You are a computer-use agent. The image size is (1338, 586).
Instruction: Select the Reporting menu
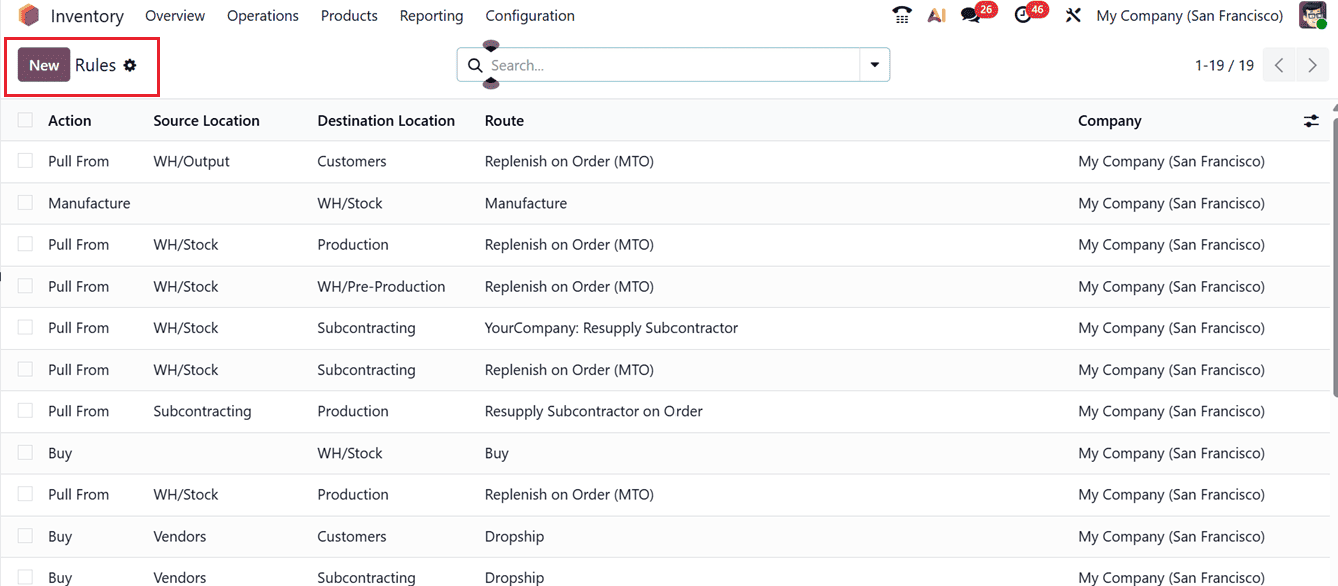(431, 15)
